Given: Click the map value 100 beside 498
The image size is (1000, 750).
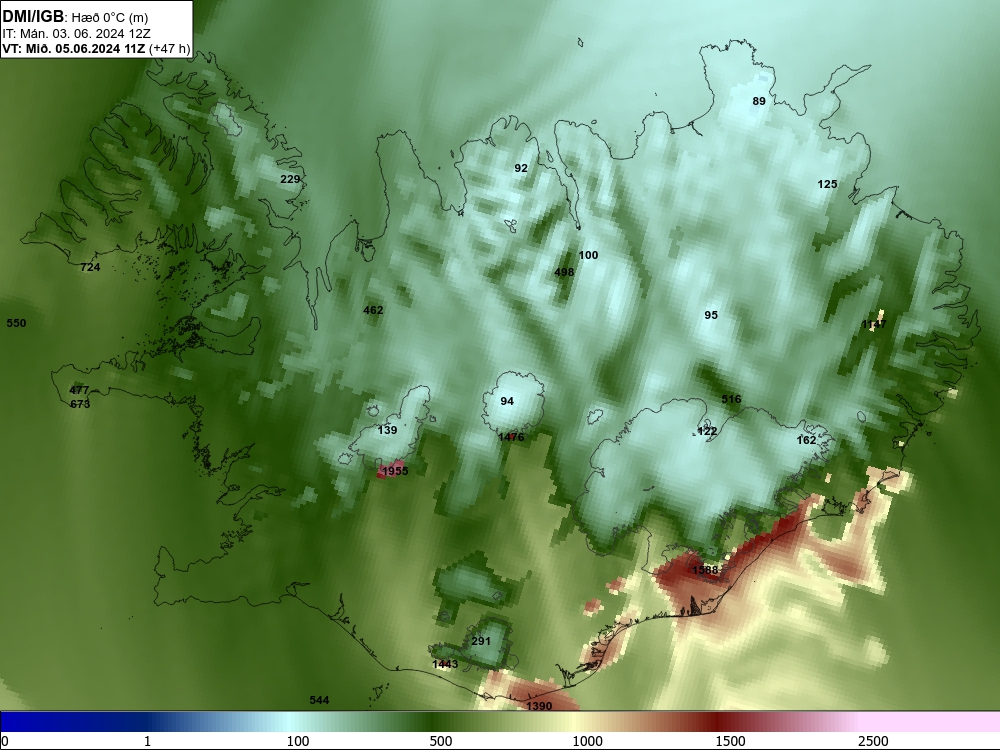Looking at the screenshot, I should pos(588,255).
